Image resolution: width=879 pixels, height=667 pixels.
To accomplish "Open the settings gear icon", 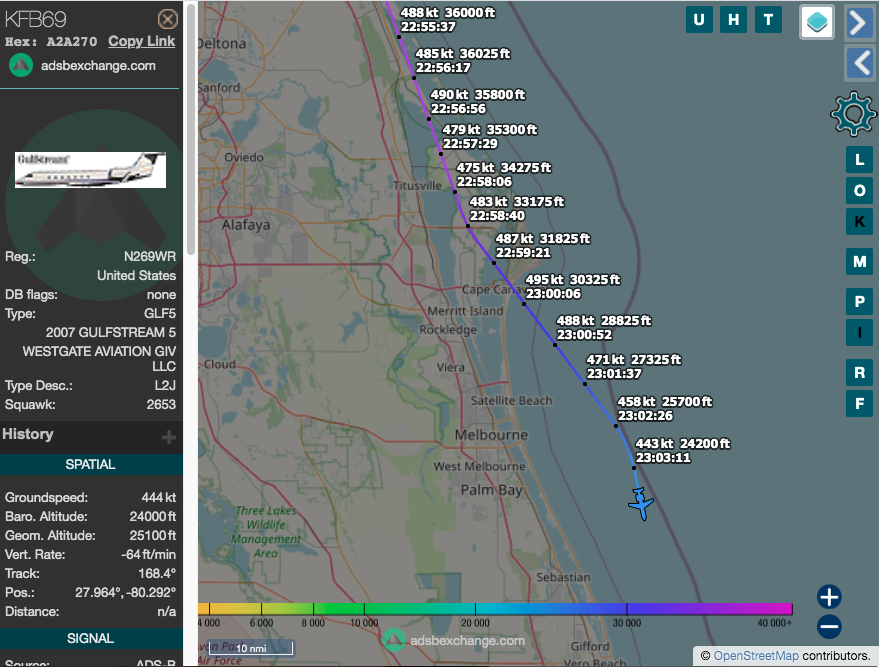I will (x=853, y=114).
